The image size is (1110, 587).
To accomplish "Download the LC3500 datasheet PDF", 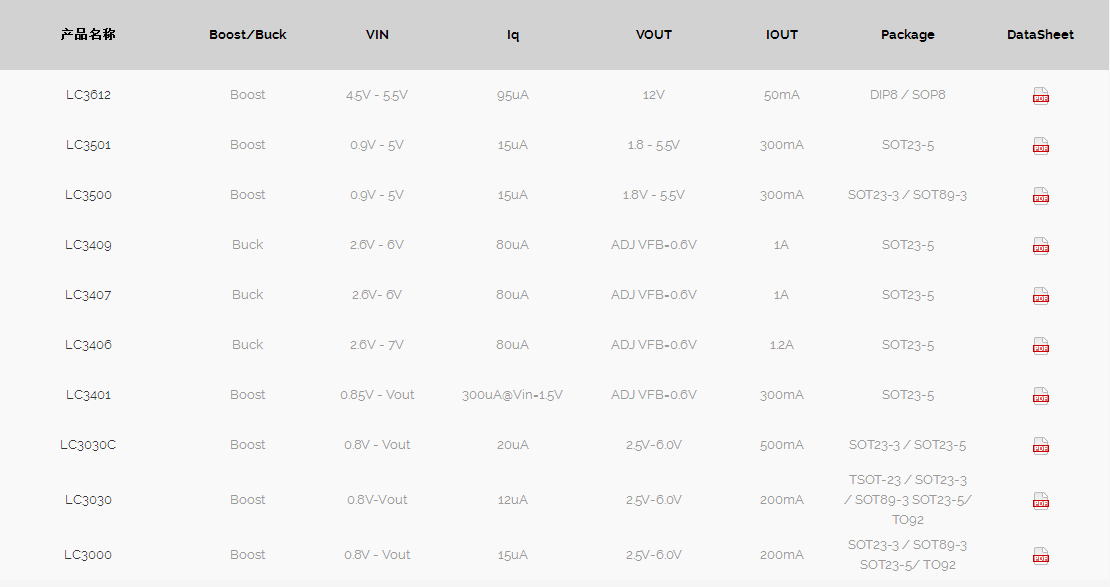I will point(1041,195).
